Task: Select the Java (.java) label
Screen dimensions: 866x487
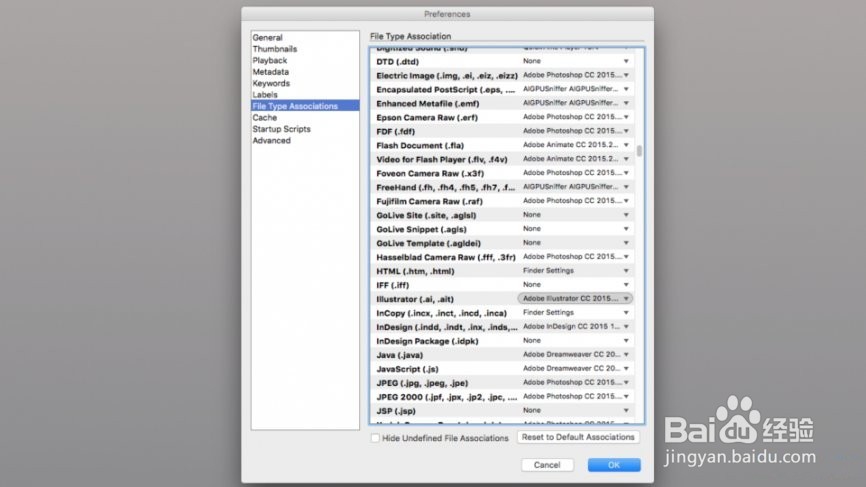Action: point(399,356)
